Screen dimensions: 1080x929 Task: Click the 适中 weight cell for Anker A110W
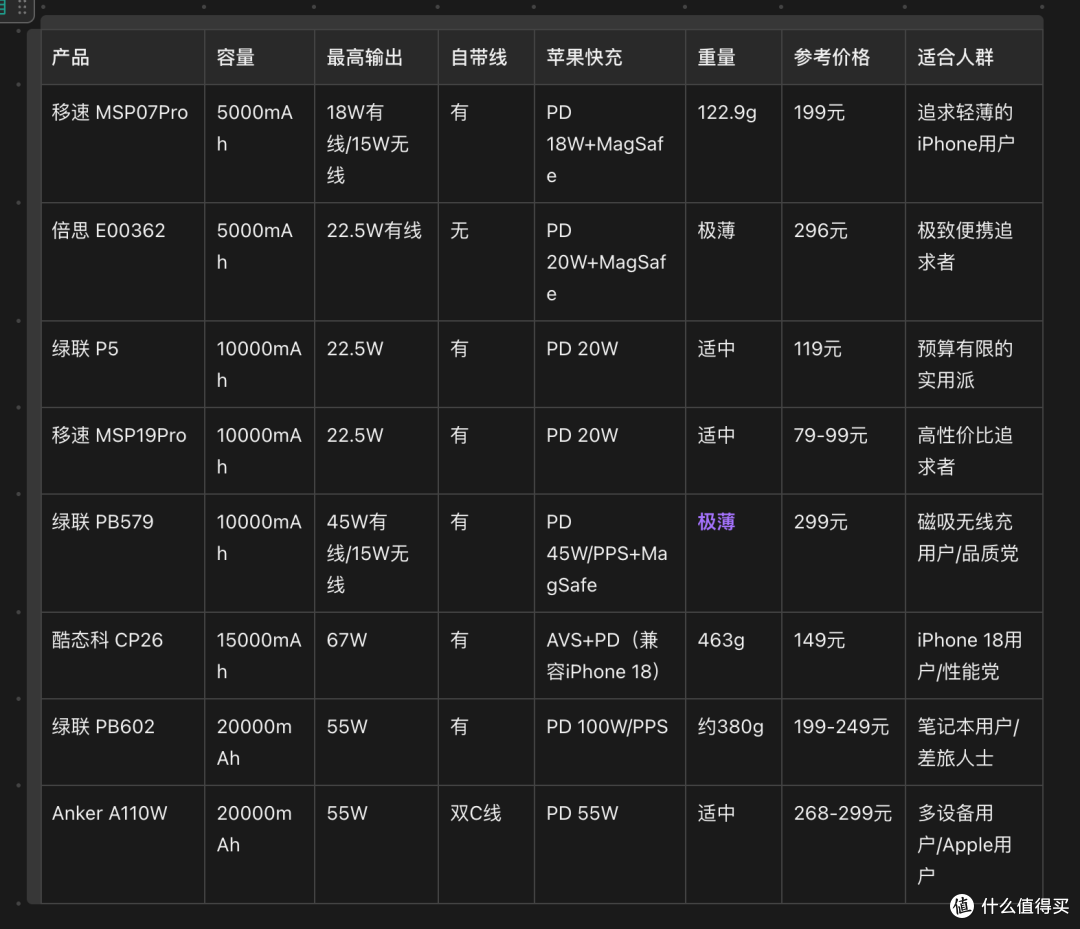pyautogui.click(x=734, y=845)
